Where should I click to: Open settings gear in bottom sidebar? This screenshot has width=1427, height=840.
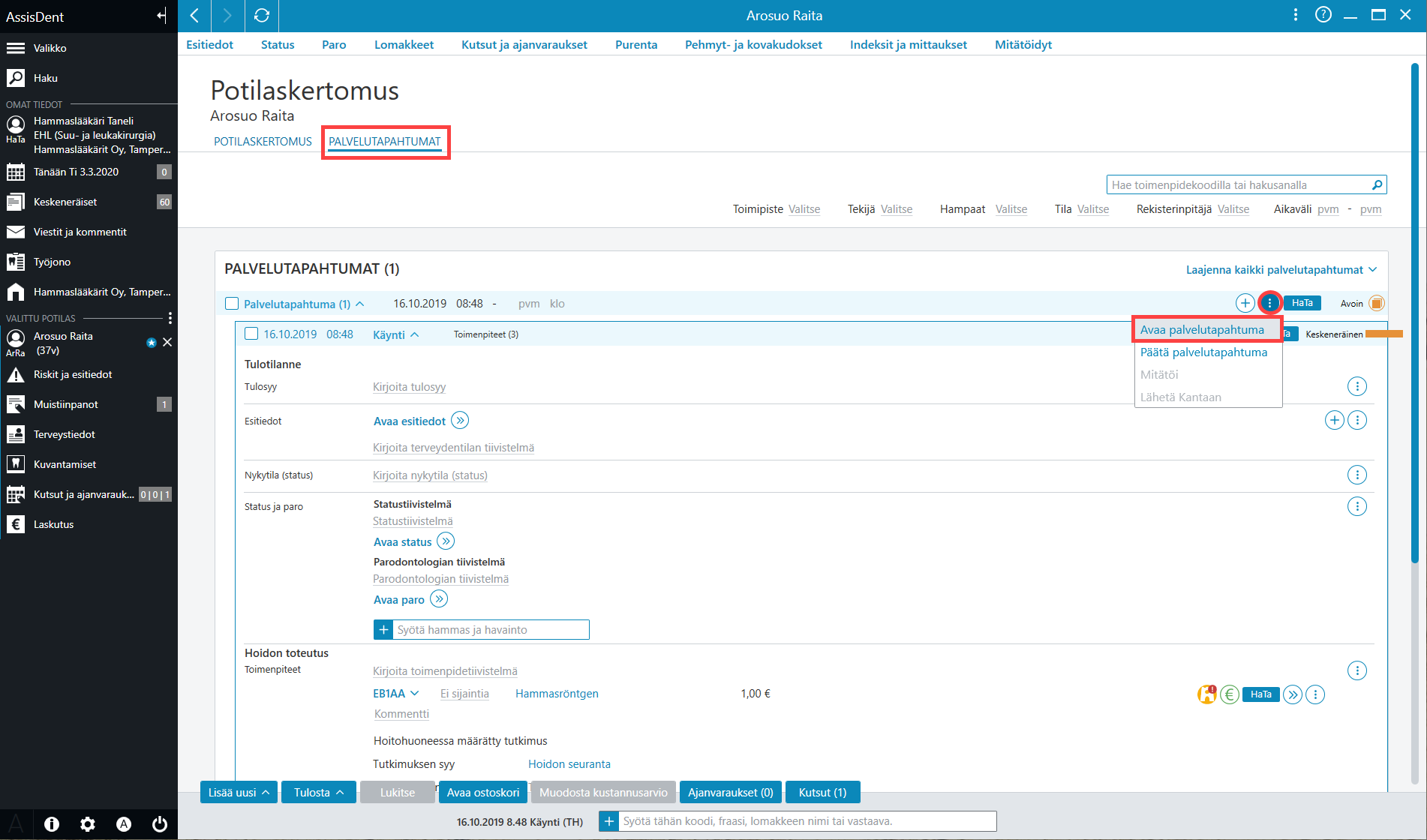tap(88, 824)
